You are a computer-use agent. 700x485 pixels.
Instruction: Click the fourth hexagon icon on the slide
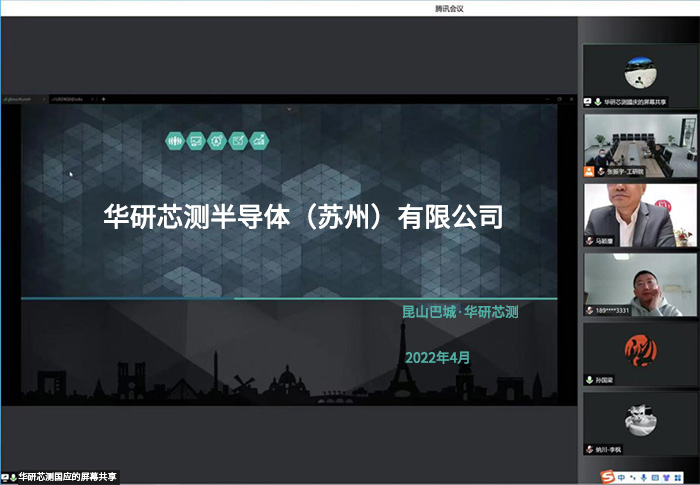point(238,141)
